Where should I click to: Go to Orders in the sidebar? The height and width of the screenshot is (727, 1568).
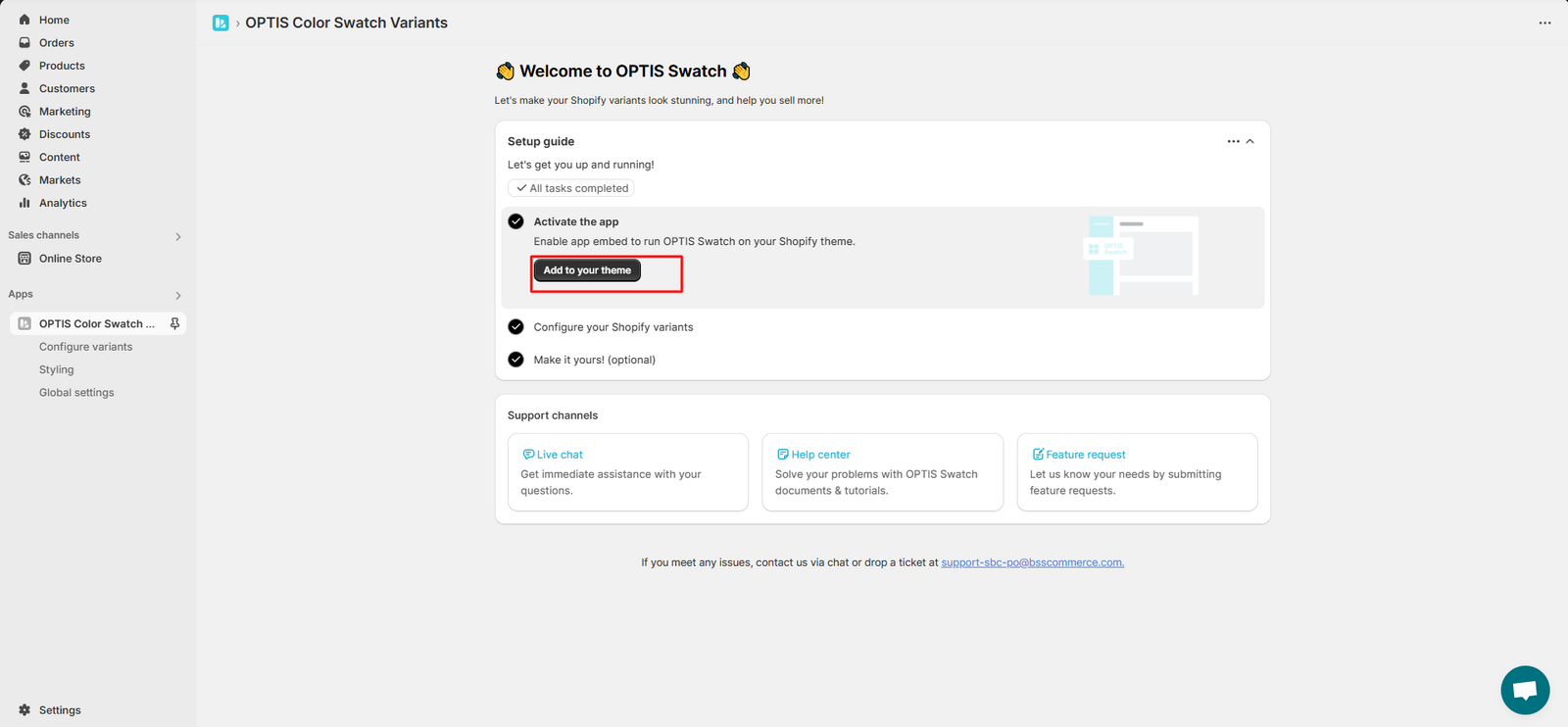point(57,43)
